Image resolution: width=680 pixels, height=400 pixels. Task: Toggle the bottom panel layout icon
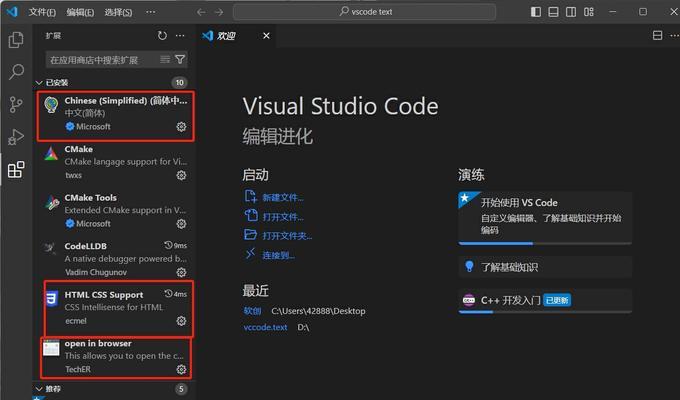point(553,12)
